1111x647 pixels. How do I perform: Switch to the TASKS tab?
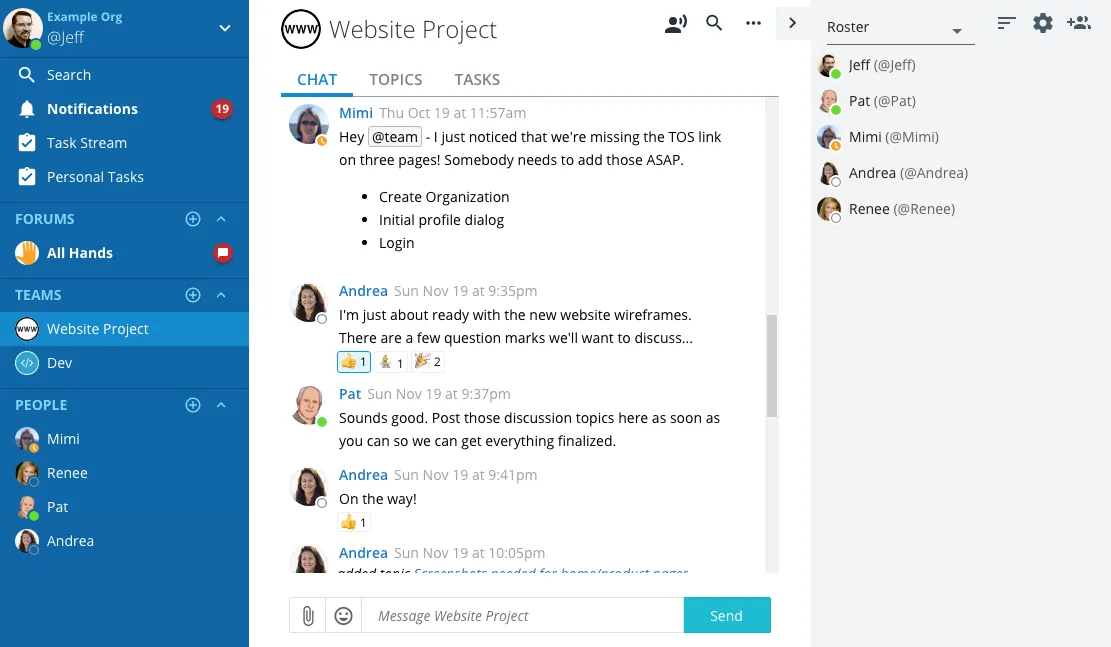[x=477, y=79]
